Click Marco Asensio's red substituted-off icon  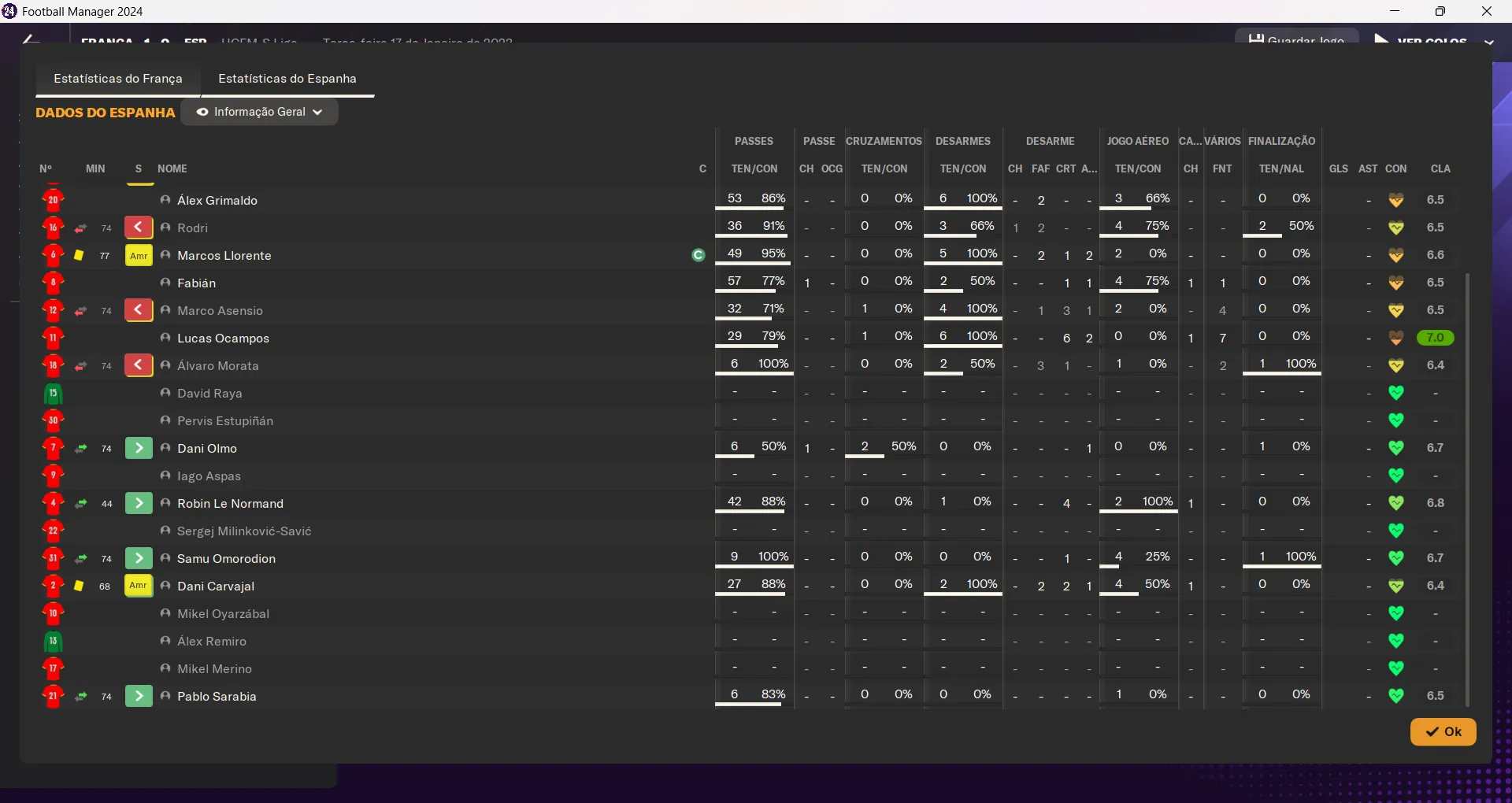pyautogui.click(x=139, y=310)
